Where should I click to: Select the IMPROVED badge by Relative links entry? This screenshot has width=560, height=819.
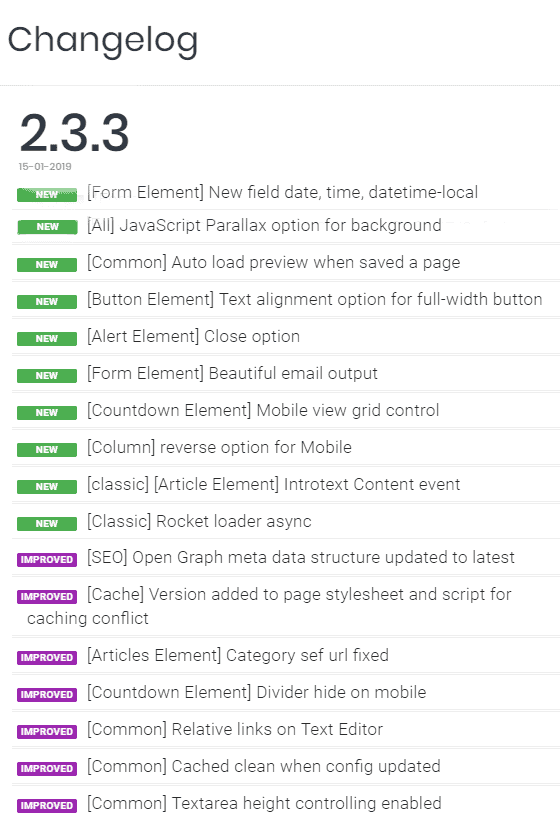point(47,731)
